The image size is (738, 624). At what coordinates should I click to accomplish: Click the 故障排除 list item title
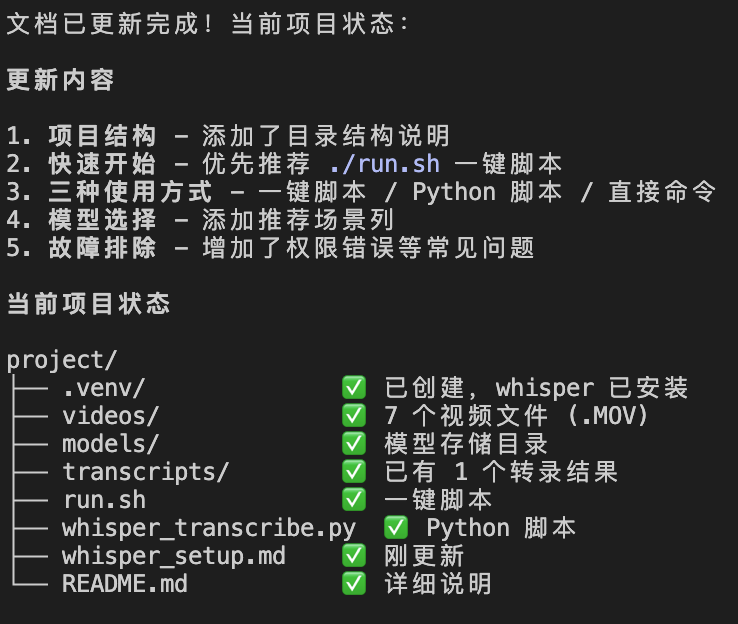pos(102,248)
